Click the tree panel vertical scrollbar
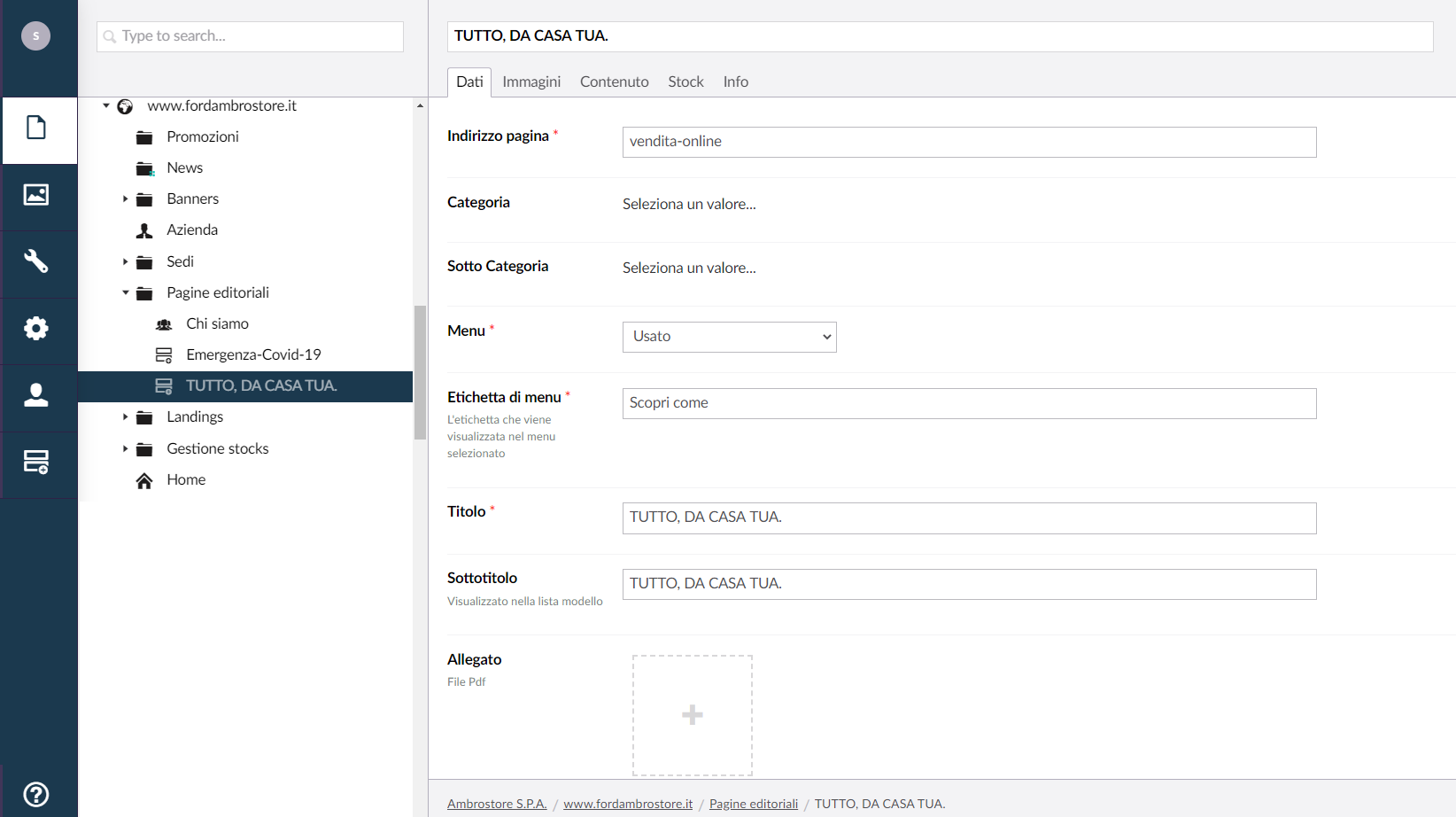The width and height of the screenshot is (1456, 817). click(x=420, y=372)
